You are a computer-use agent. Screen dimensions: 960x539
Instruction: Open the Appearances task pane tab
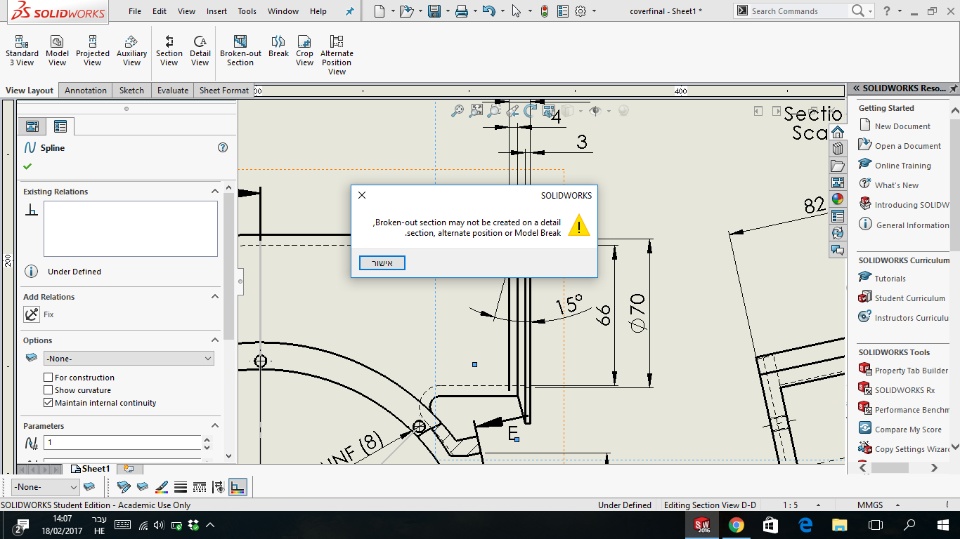click(x=838, y=199)
